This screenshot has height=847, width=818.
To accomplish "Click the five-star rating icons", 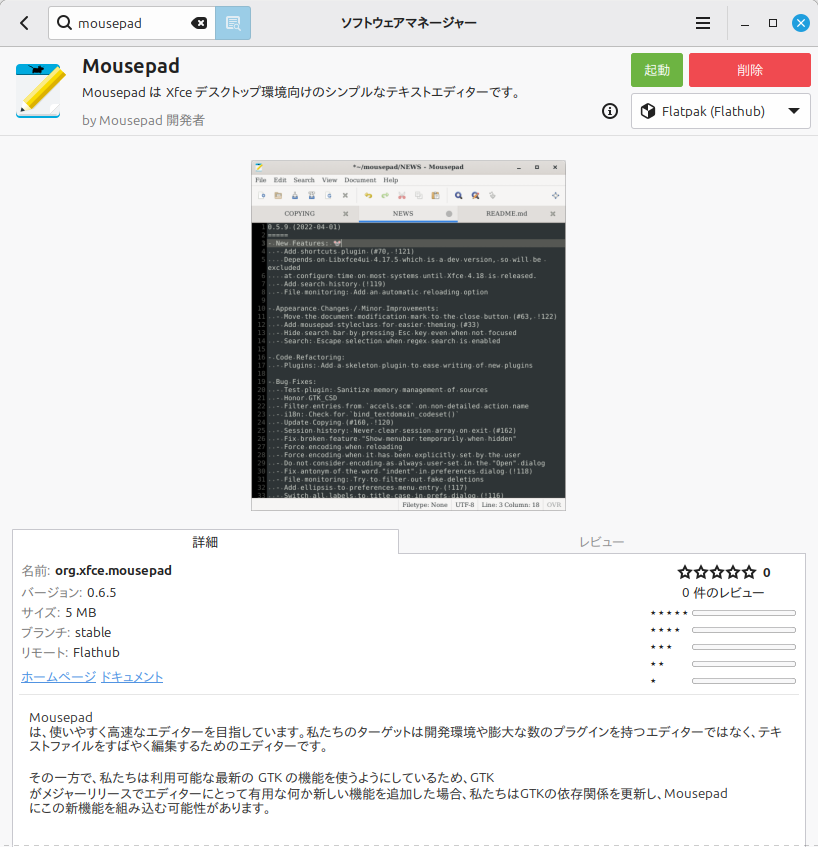I will [716, 572].
